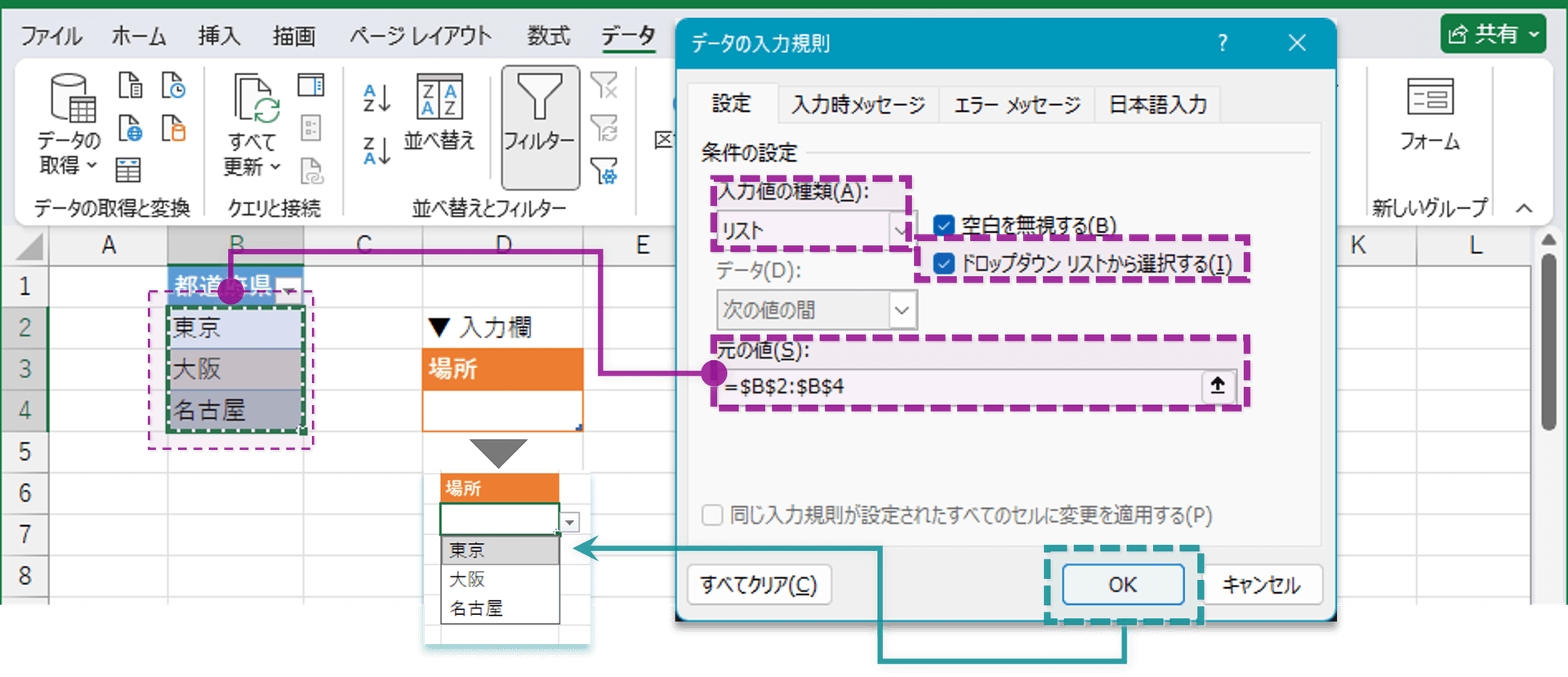Select column L header

click(x=1476, y=245)
